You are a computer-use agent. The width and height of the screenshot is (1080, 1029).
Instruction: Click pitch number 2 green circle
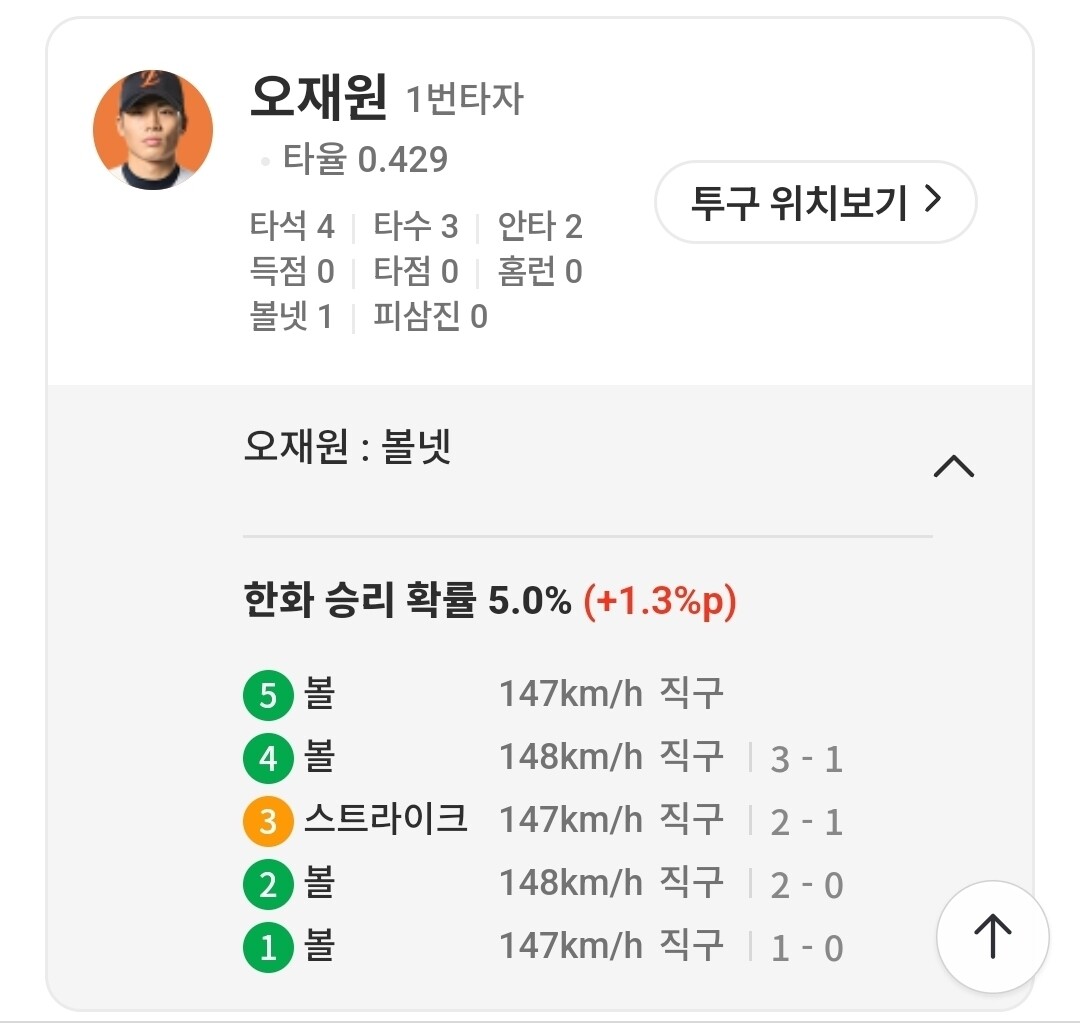[268, 885]
